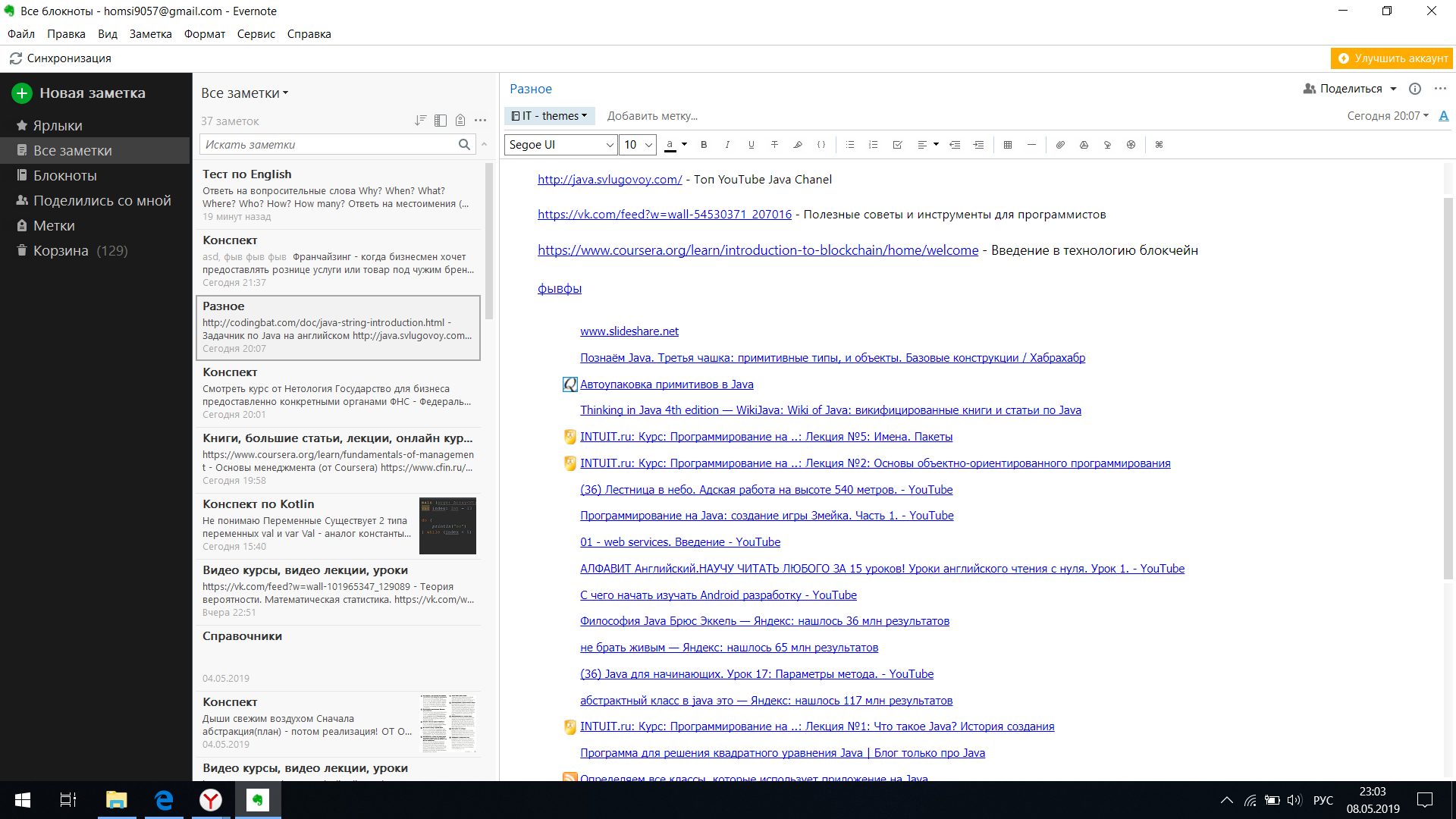Open the note's three-dot more actions menu
The width and height of the screenshot is (1456, 819).
[x=1440, y=89]
